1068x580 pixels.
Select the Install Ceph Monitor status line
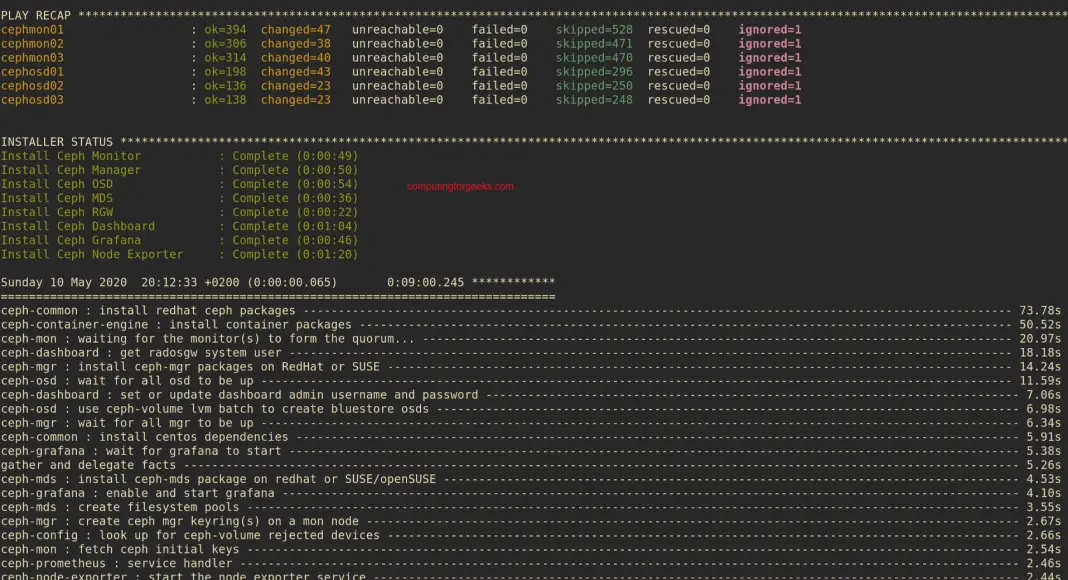pyautogui.click(x=70, y=155)
